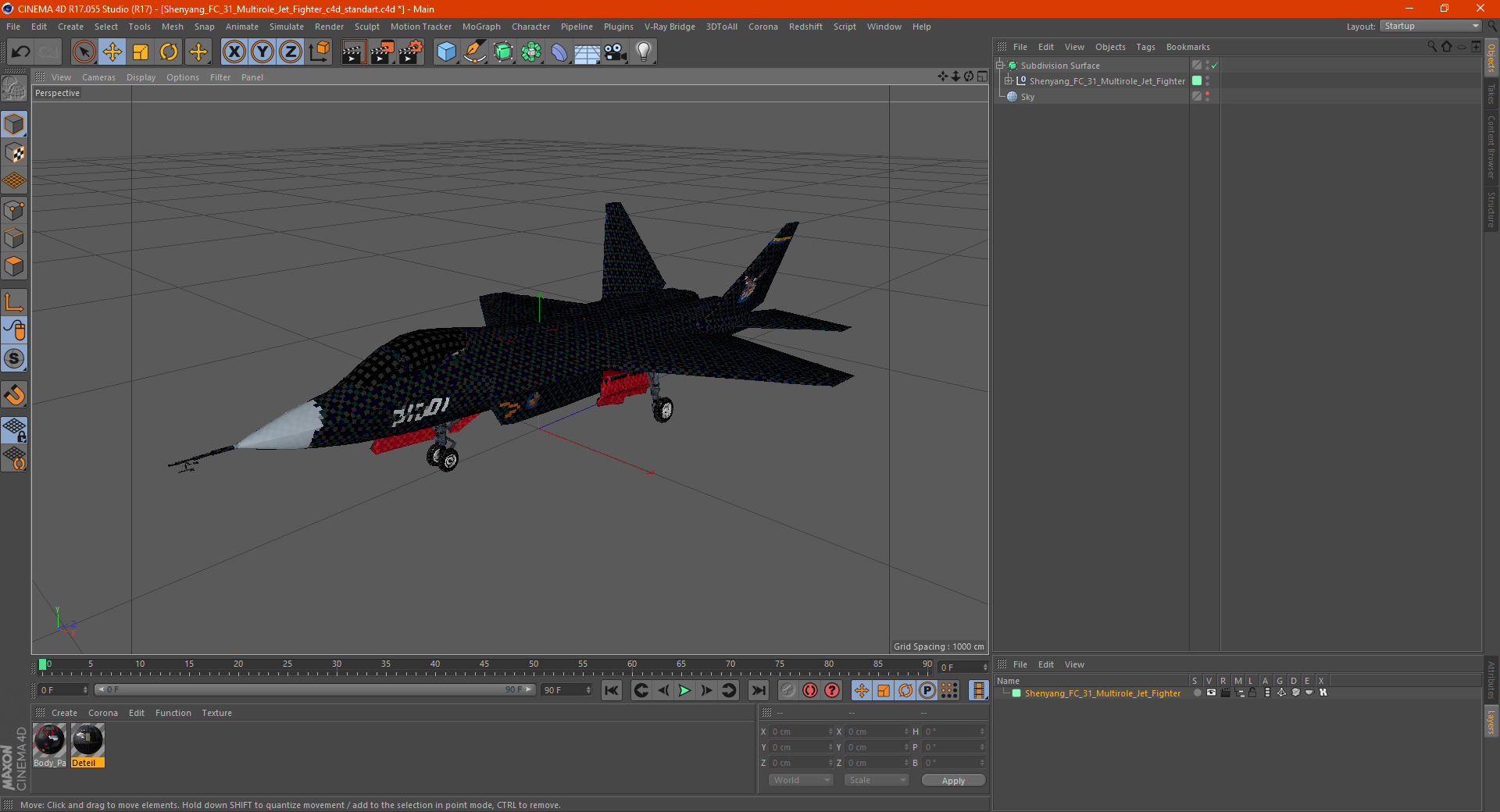The width and height of the screenshot is (1500, 812).
Task: Click the Shenyang layer color swatch
Action: pos(1016,693)
